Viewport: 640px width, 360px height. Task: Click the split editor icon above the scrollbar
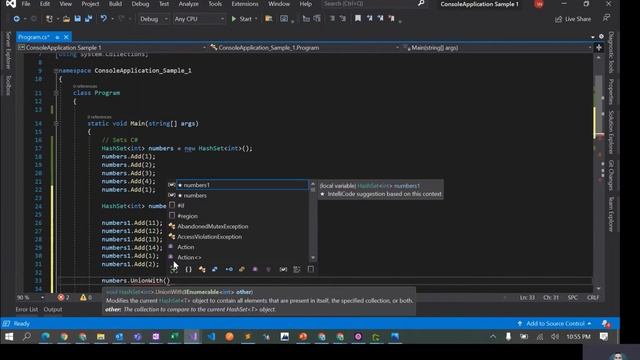(x=599, y=48)
